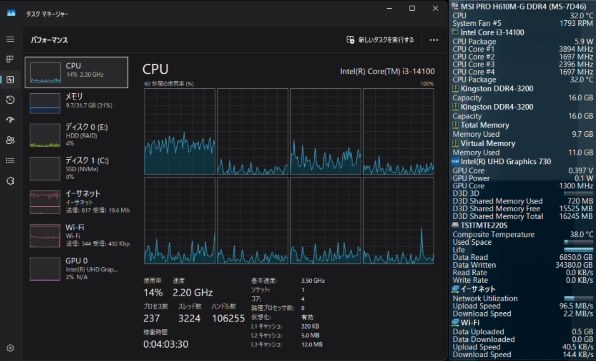Click the D3D 3D usage bar
596x361 pixels.
click(578, 193)
